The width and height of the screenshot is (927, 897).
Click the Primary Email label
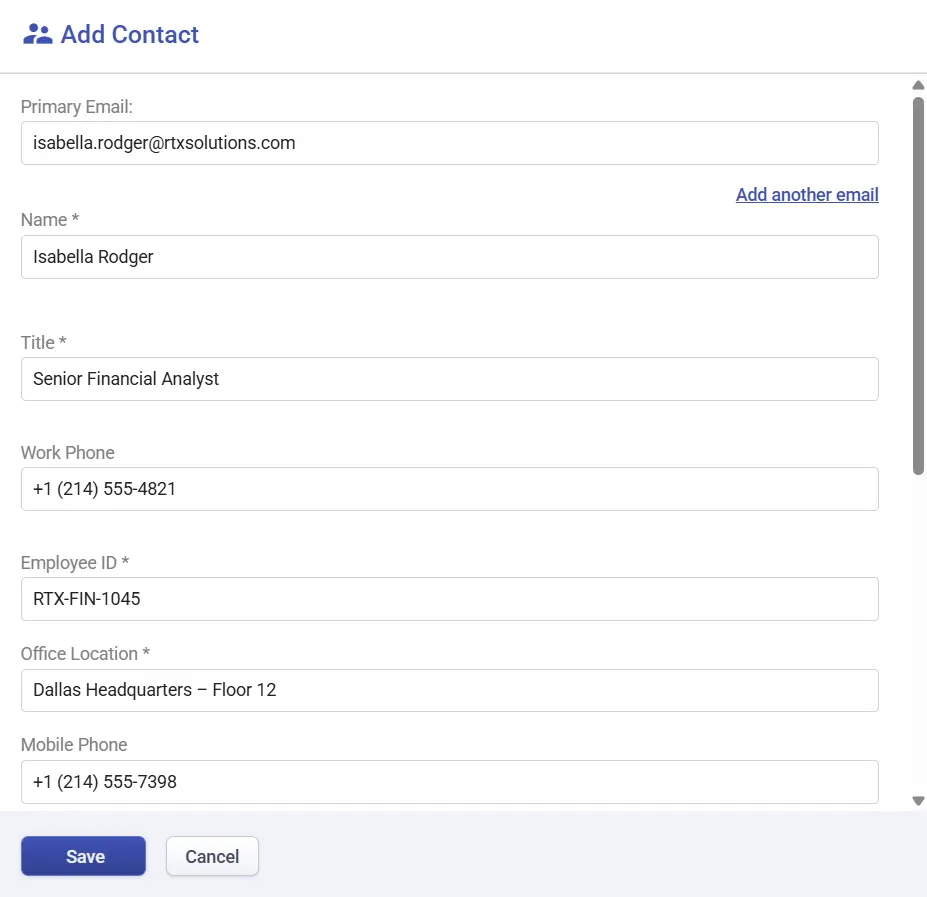tap(77, 106)
